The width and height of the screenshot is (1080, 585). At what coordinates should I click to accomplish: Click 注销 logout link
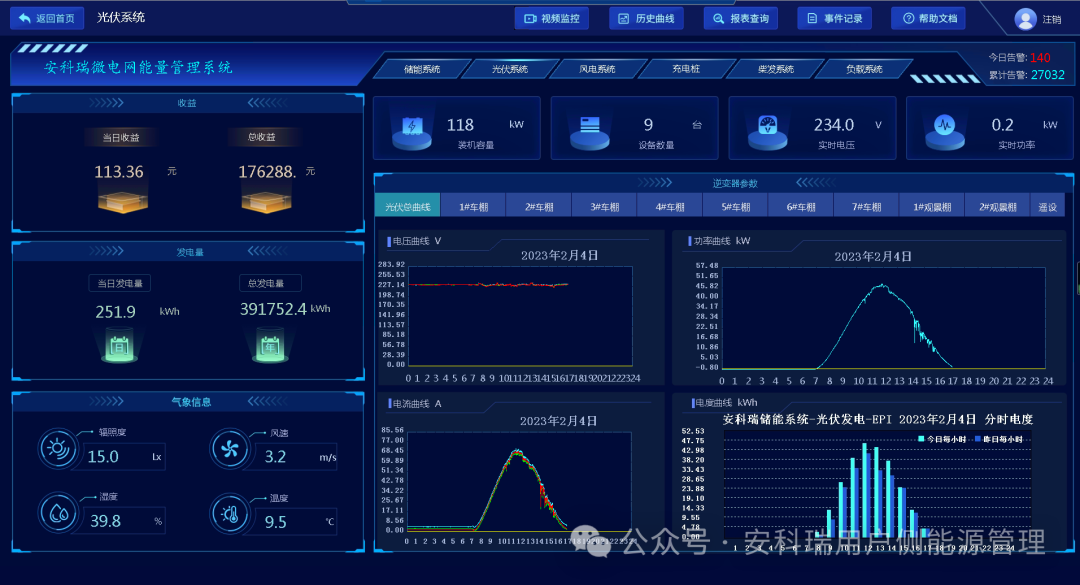[1052, 19]
